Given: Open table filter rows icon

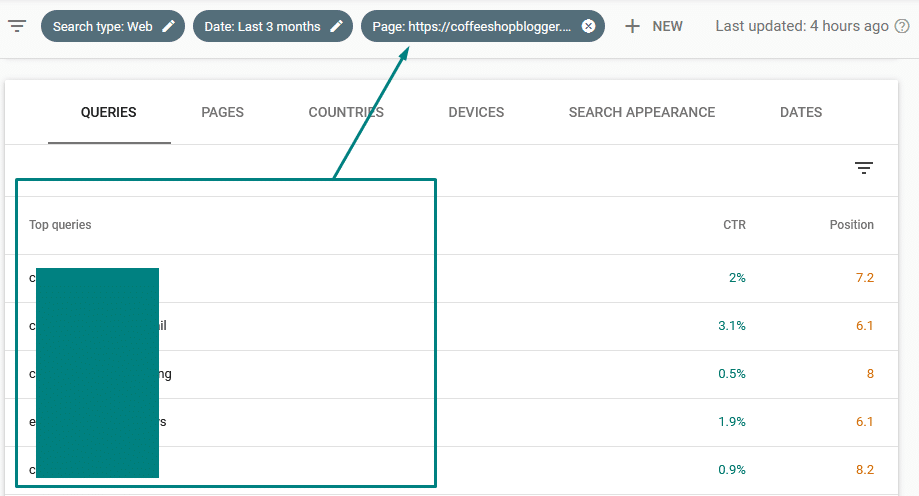Looking at the screenshot, I should [863, 168].
